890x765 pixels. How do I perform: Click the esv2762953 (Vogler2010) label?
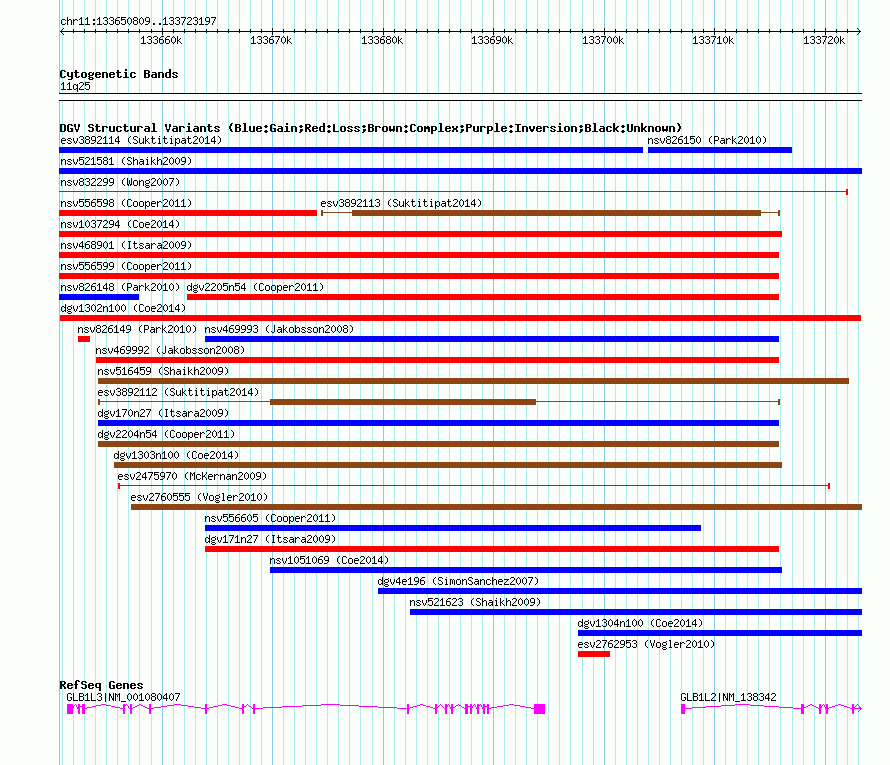tap(646, 644)
